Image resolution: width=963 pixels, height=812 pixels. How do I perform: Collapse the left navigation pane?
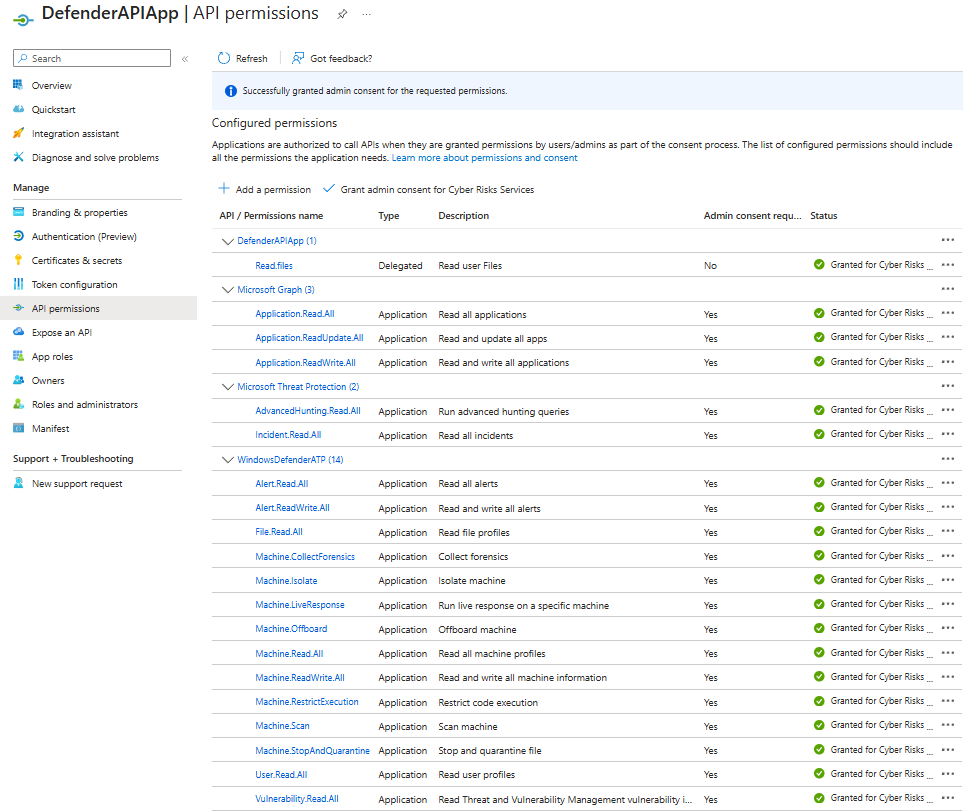(185, 58)
